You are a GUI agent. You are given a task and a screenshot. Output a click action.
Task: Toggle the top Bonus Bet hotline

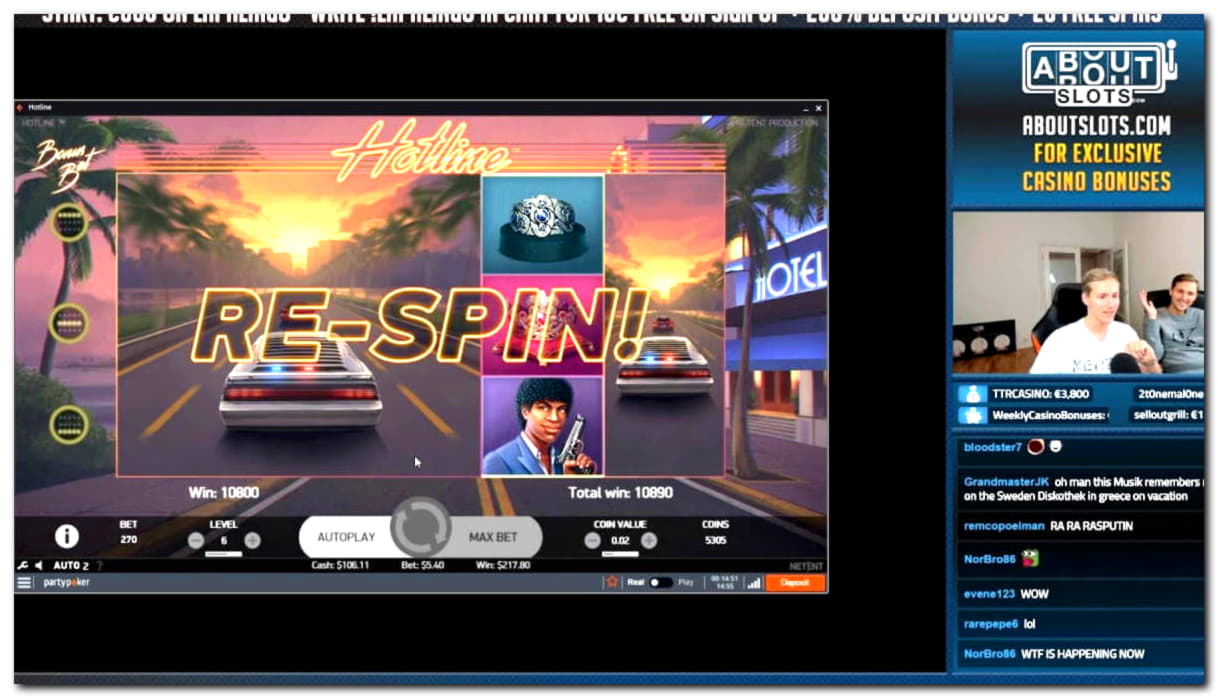coord(69,222)
